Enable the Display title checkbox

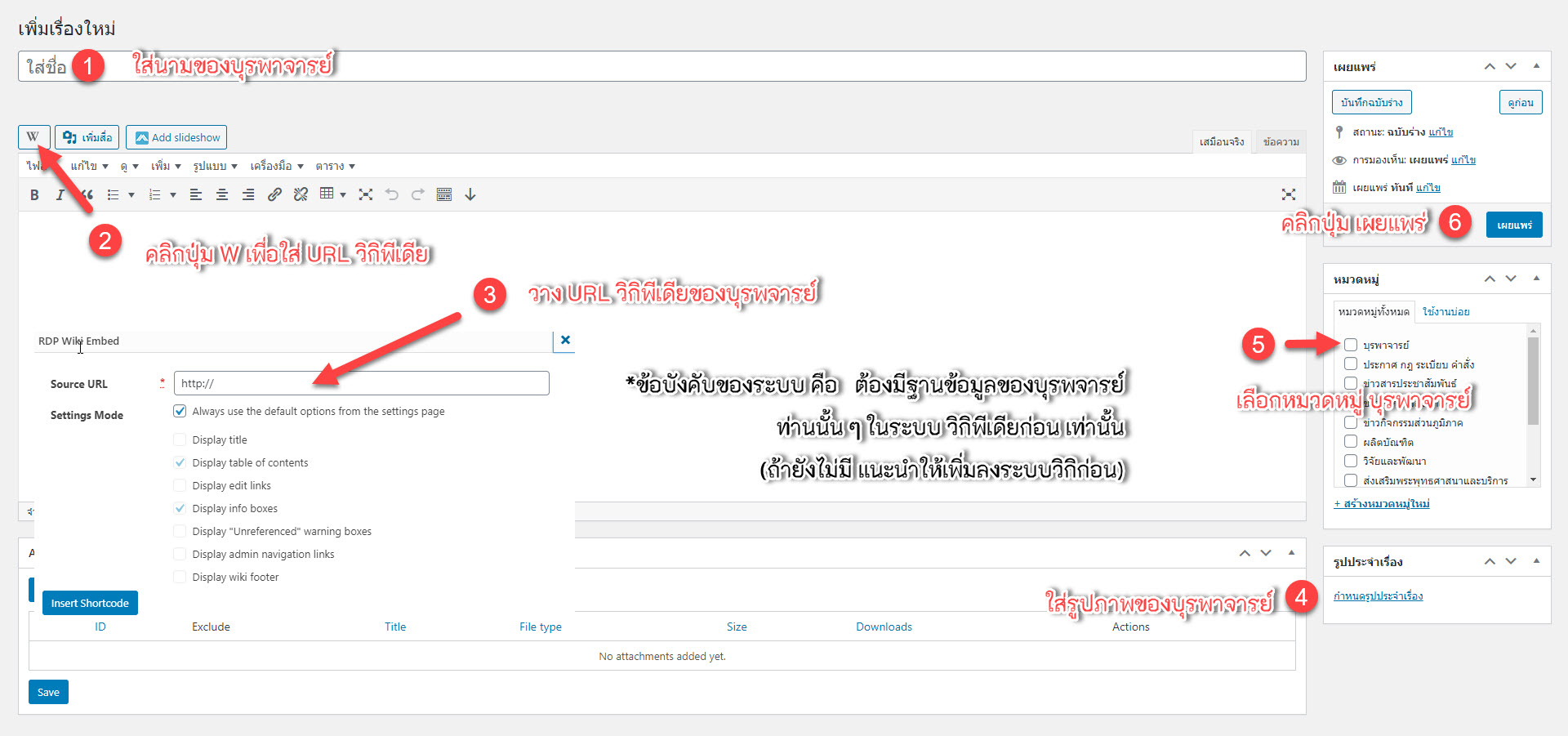coord(180,439)
